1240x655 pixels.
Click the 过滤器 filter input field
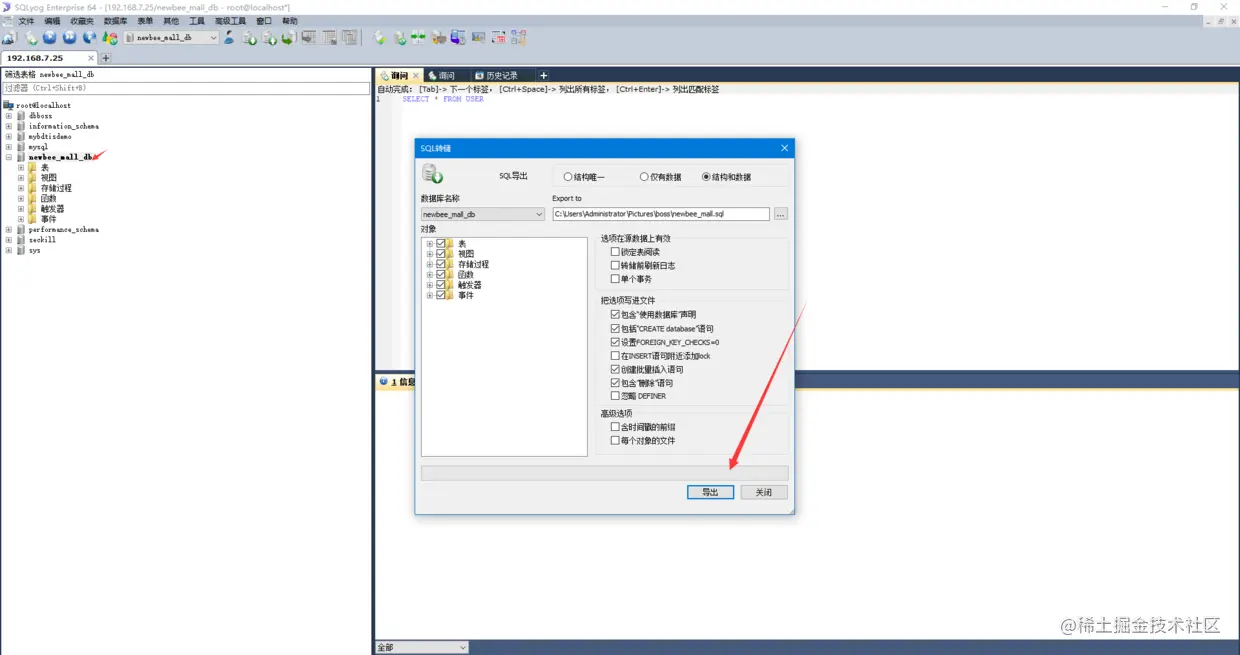click(186, 88)
